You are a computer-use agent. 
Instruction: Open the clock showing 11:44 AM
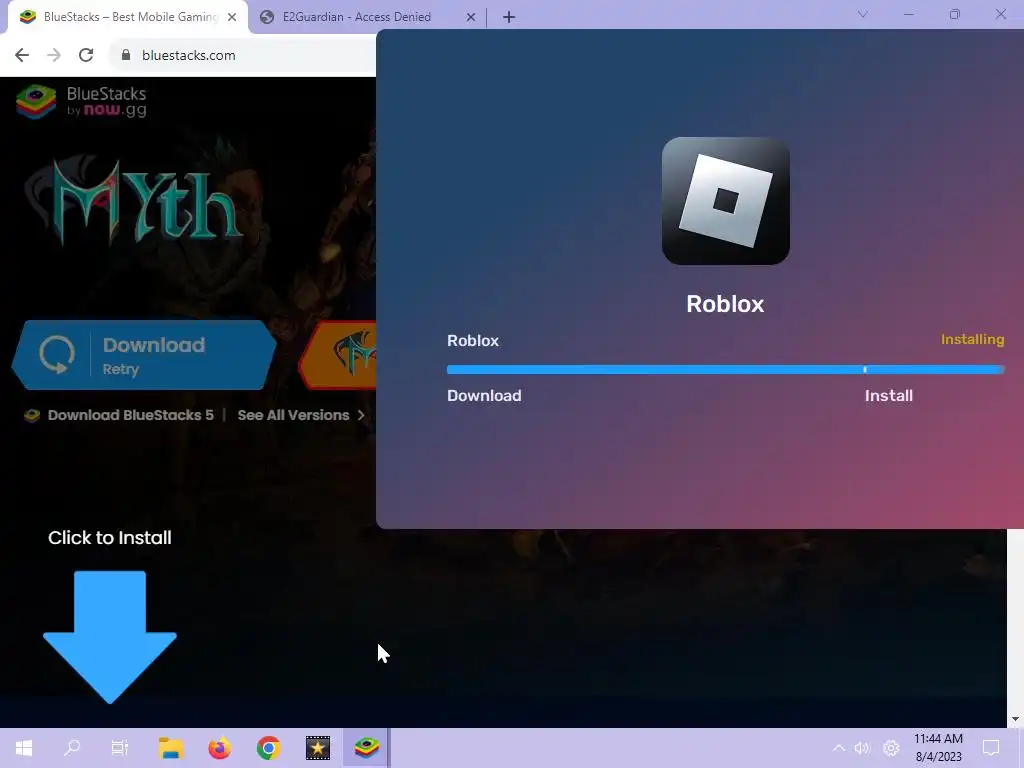point(938,748)
